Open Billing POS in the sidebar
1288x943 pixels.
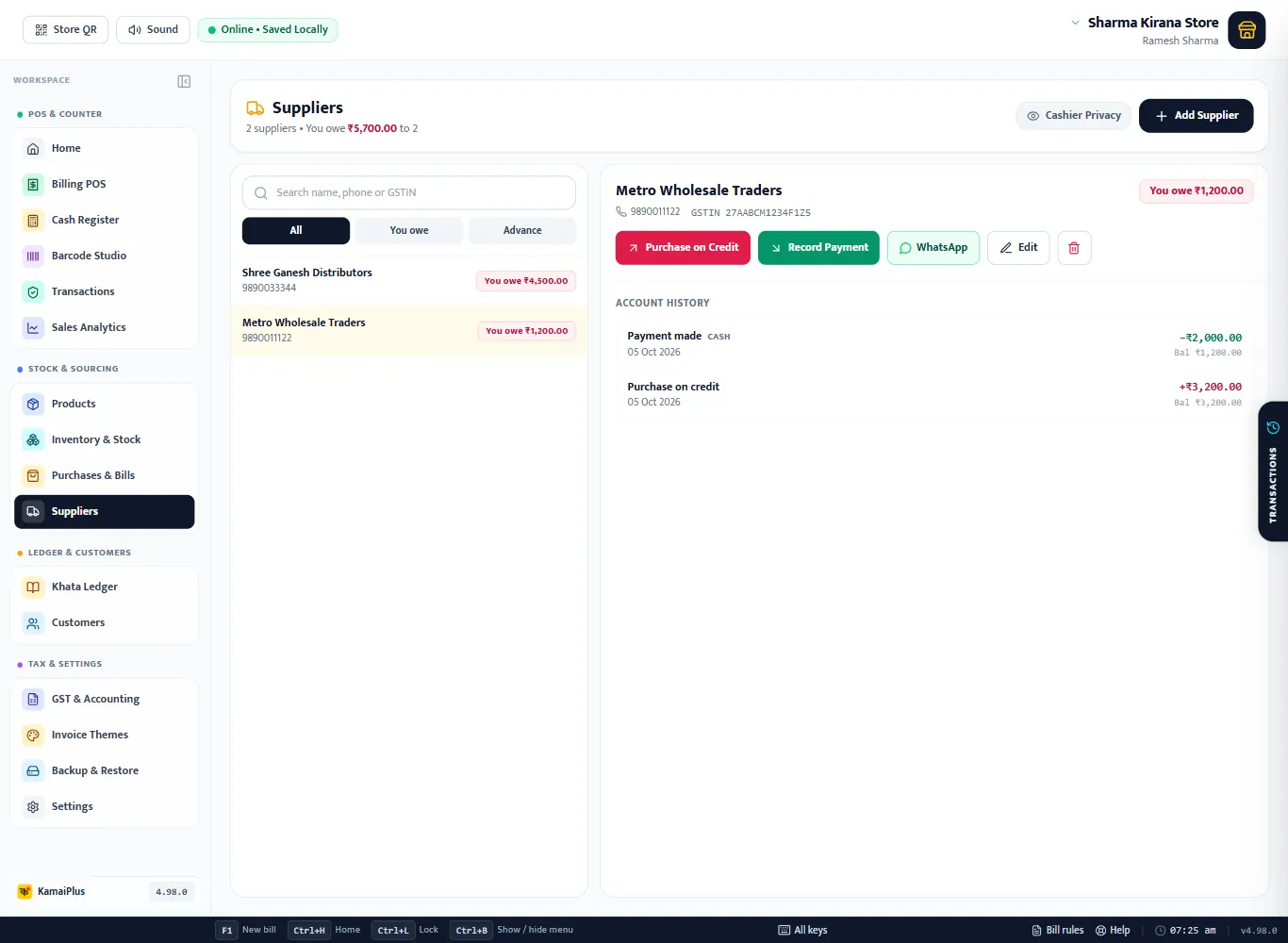pyautogui.click(x=104, y=184)
